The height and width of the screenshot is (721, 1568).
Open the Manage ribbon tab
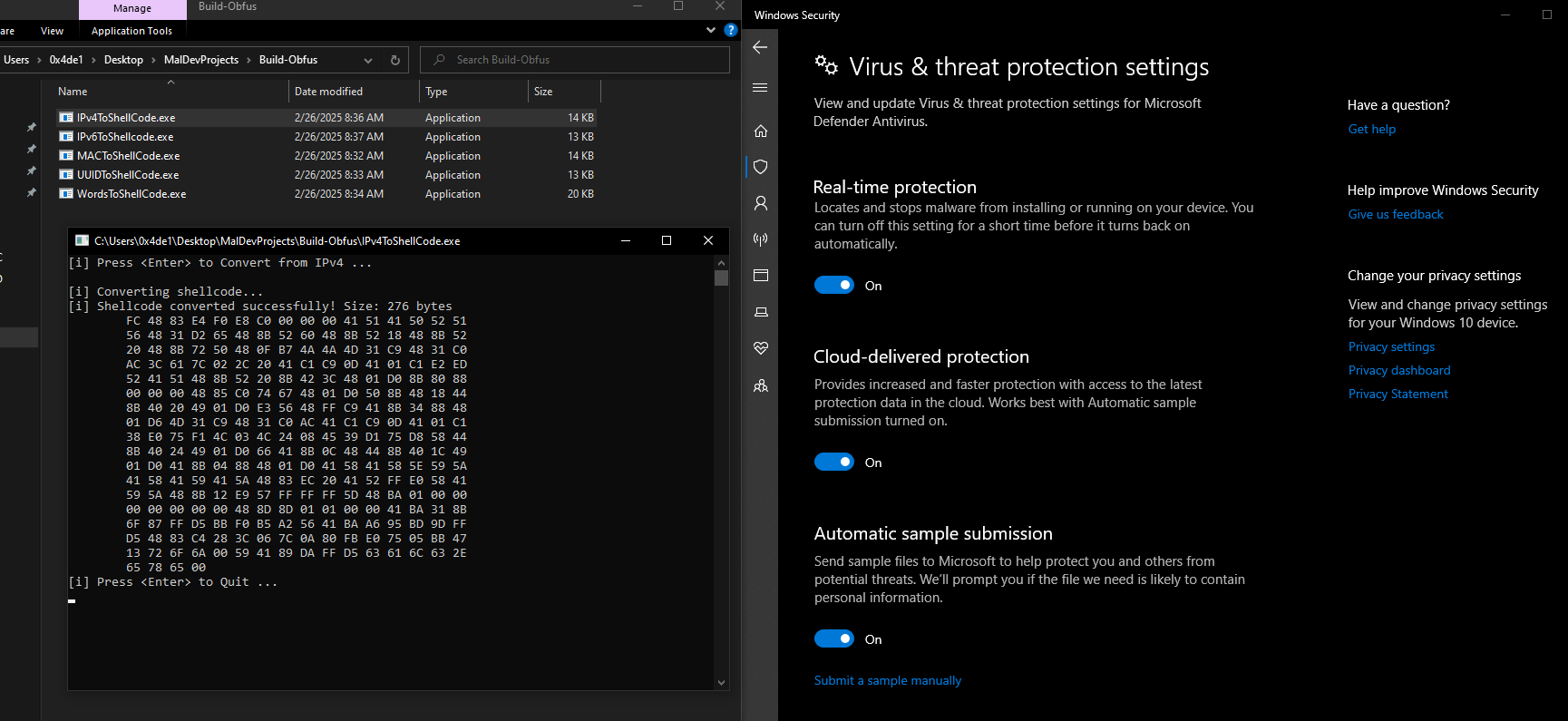(x=132, y=9)
